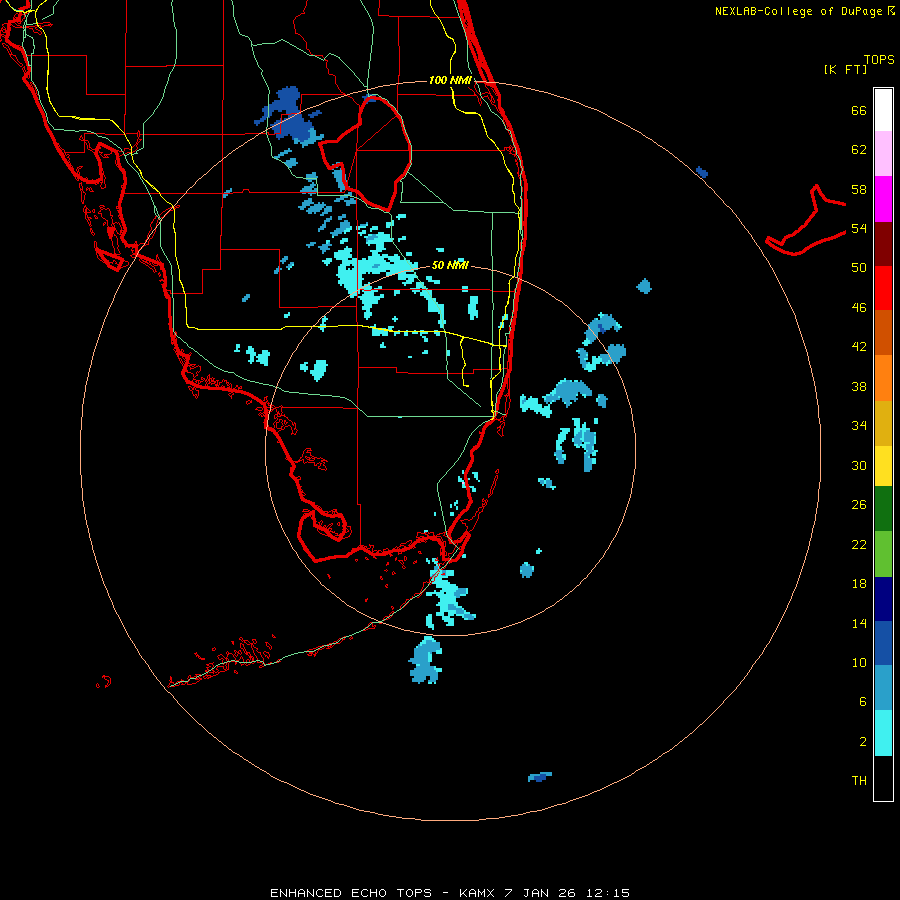Image resolution: width=900 pixels, height=900 pixels.
Task: Click the 14 legend value
Action: point(859,623)
